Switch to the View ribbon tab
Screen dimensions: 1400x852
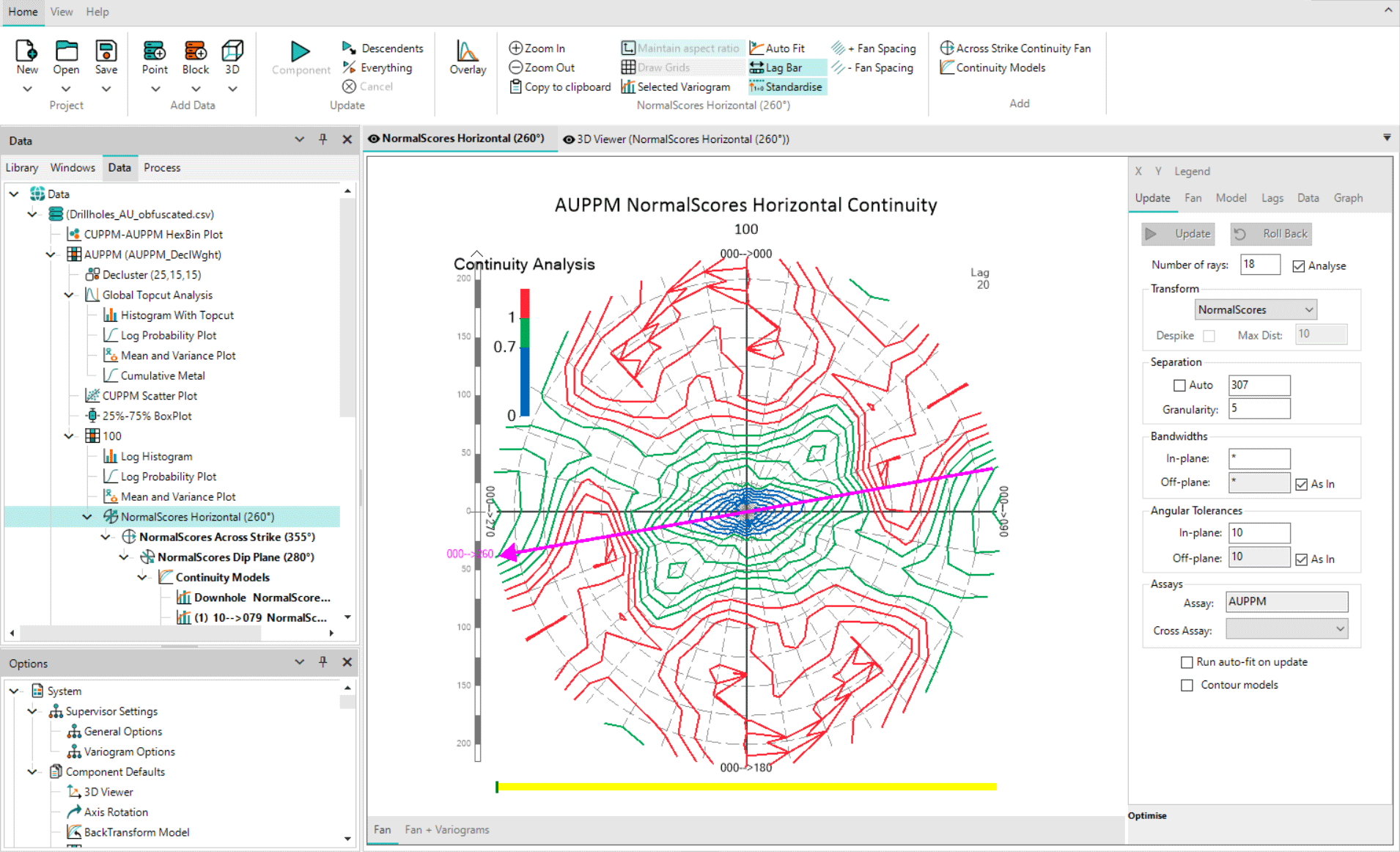[62, 12]
